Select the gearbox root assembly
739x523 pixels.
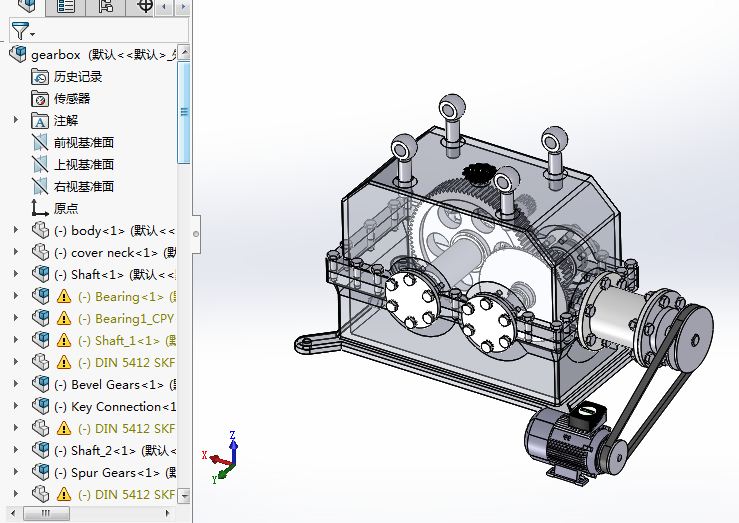pyautogui.click(x=56, y=54)
